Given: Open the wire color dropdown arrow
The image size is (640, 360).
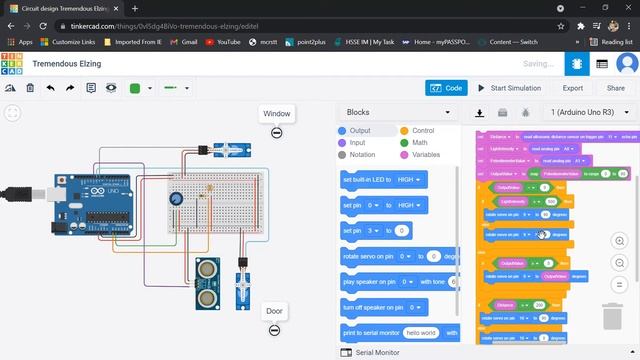Looking at the screenshot, I should pos(150,88).
